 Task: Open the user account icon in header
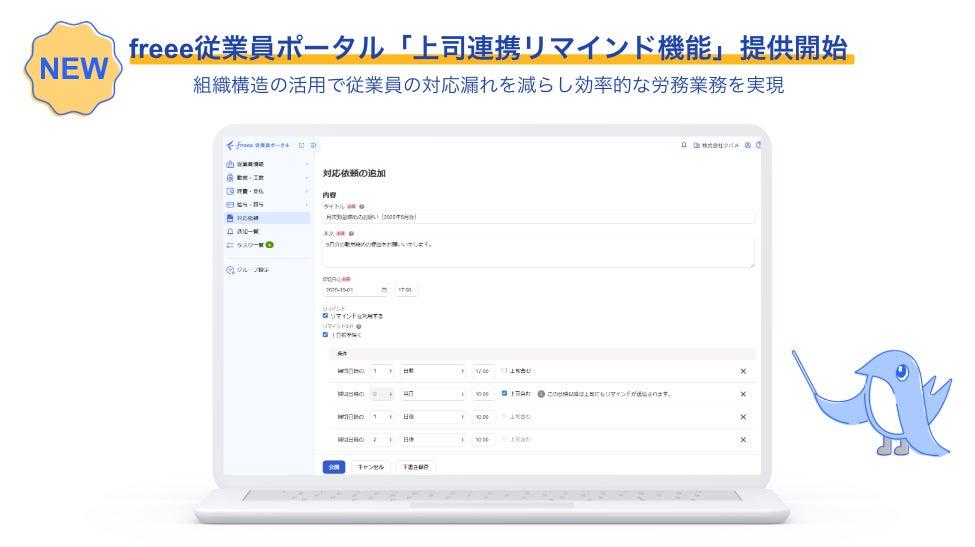tap(748, 145)
